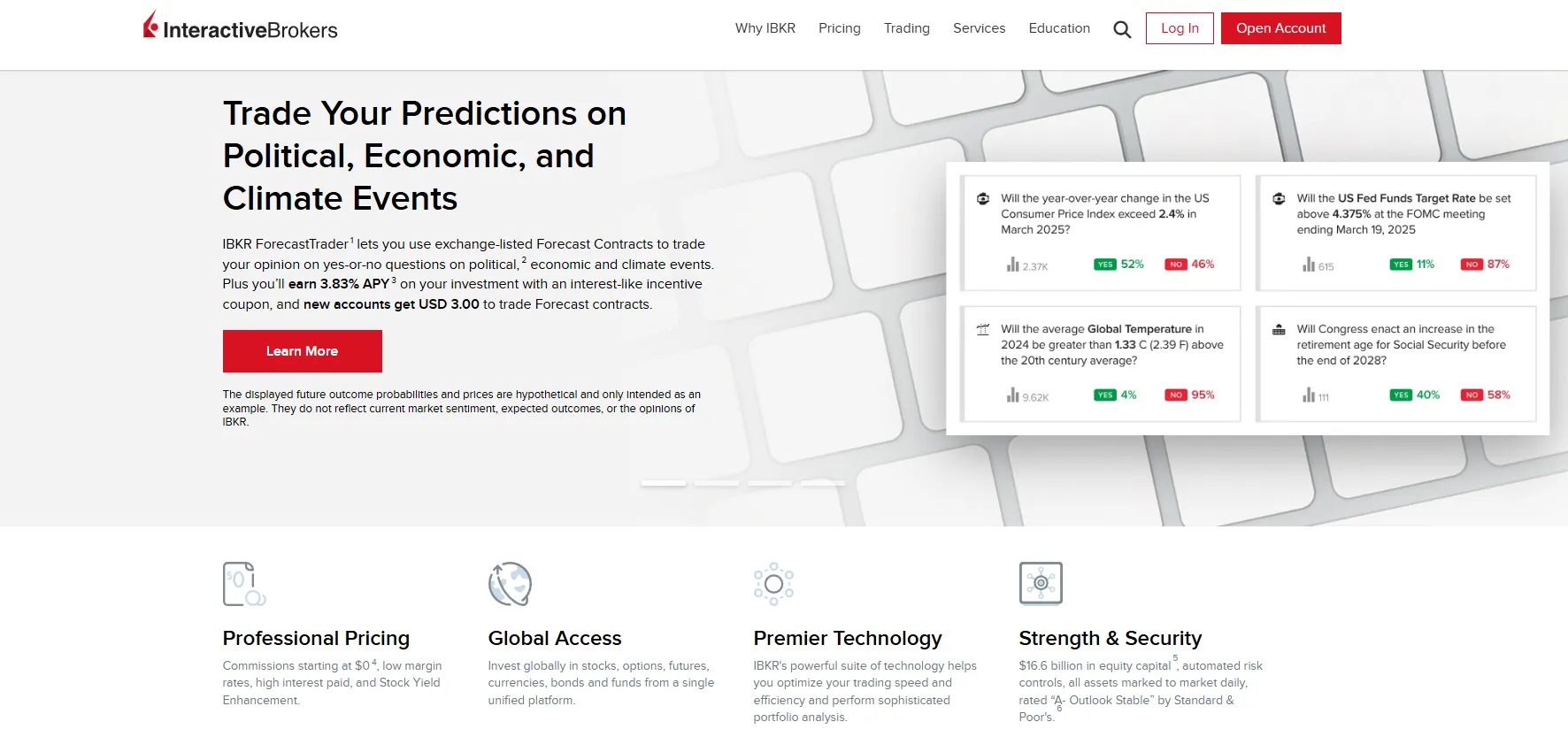The image size is (1568, 737).
Task: Open the Premier Technology heading link
Action: [x=848, y=638]
